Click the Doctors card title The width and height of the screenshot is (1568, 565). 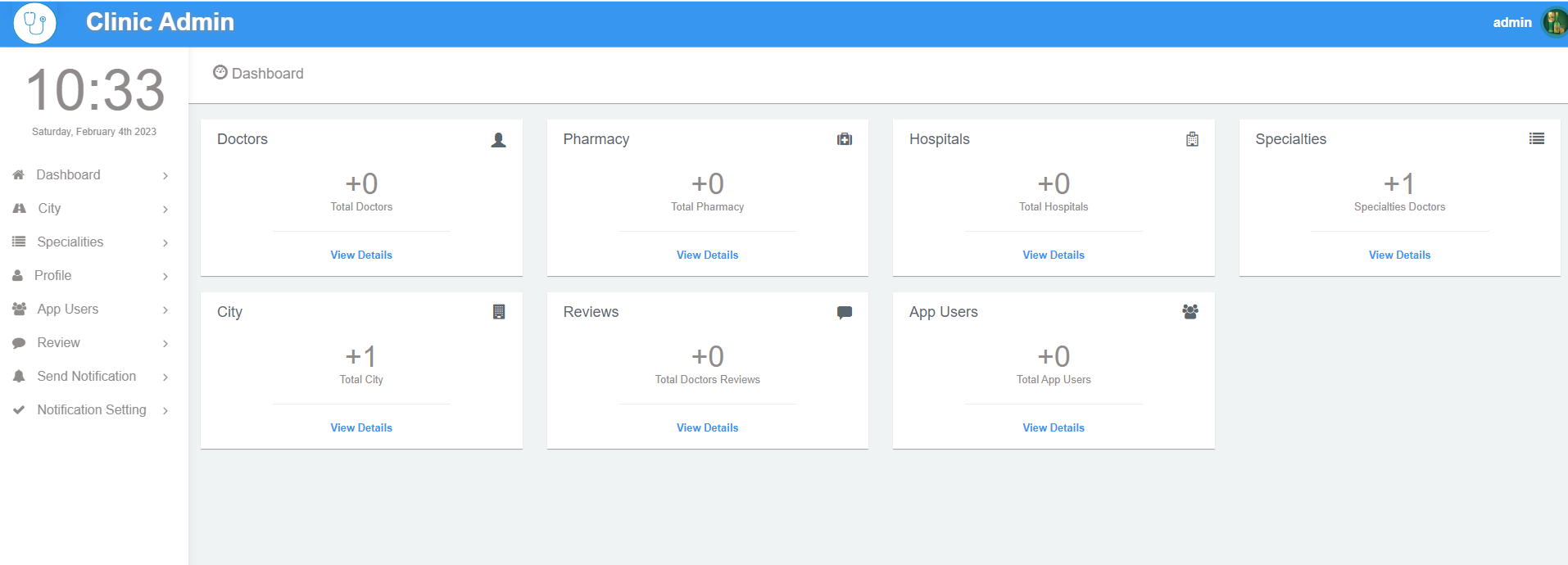(x=242, y=139)
